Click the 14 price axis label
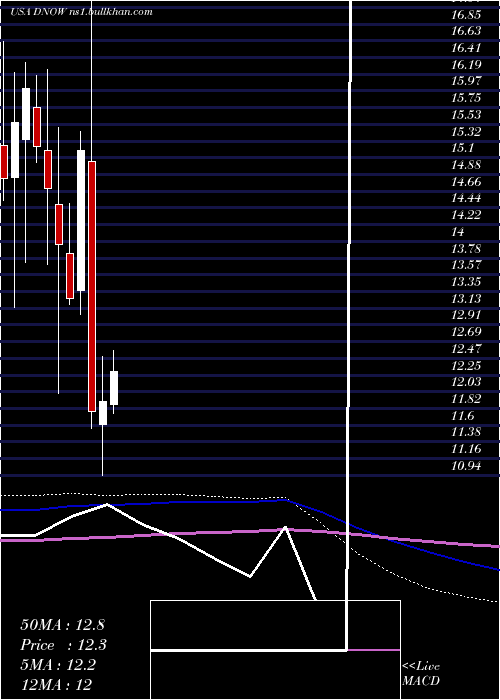The width and height of the screenshot is (500, 700). (x=458, y=232)
